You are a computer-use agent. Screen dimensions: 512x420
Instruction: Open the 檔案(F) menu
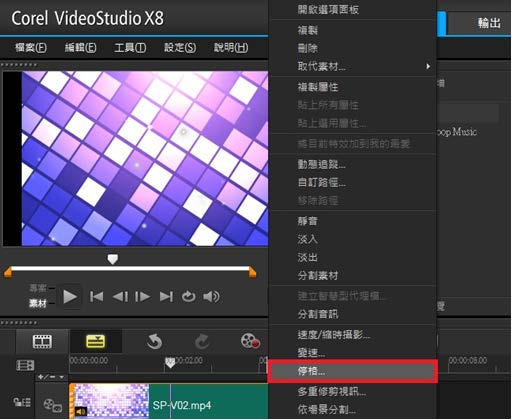(31, 48)
